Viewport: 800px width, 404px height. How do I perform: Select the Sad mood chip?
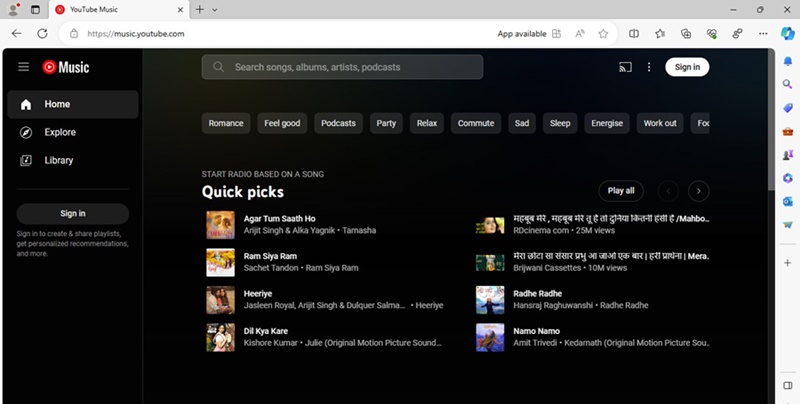[x=522, y=123]
